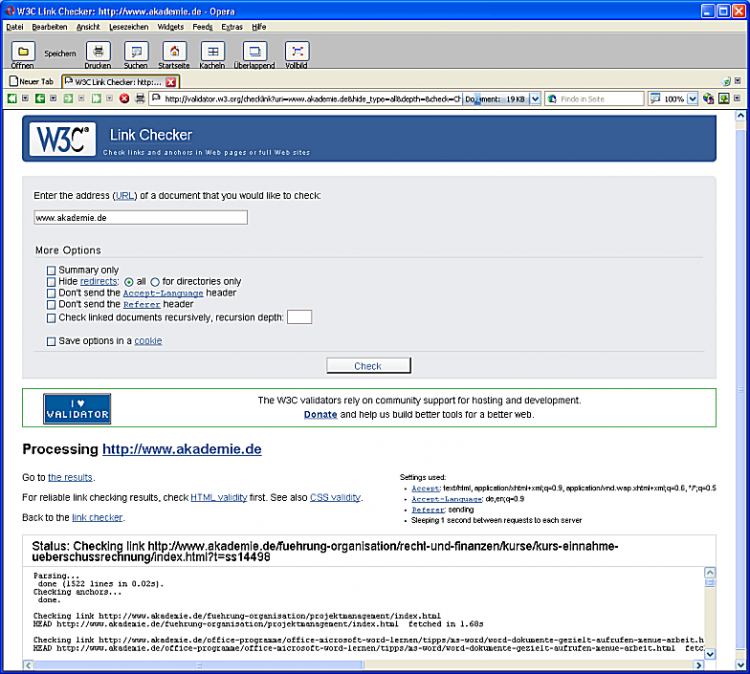This screenshot has width=750, height=674.
Task: Click the Überlappend cascade icon
Action: click(x=255, y=52)
